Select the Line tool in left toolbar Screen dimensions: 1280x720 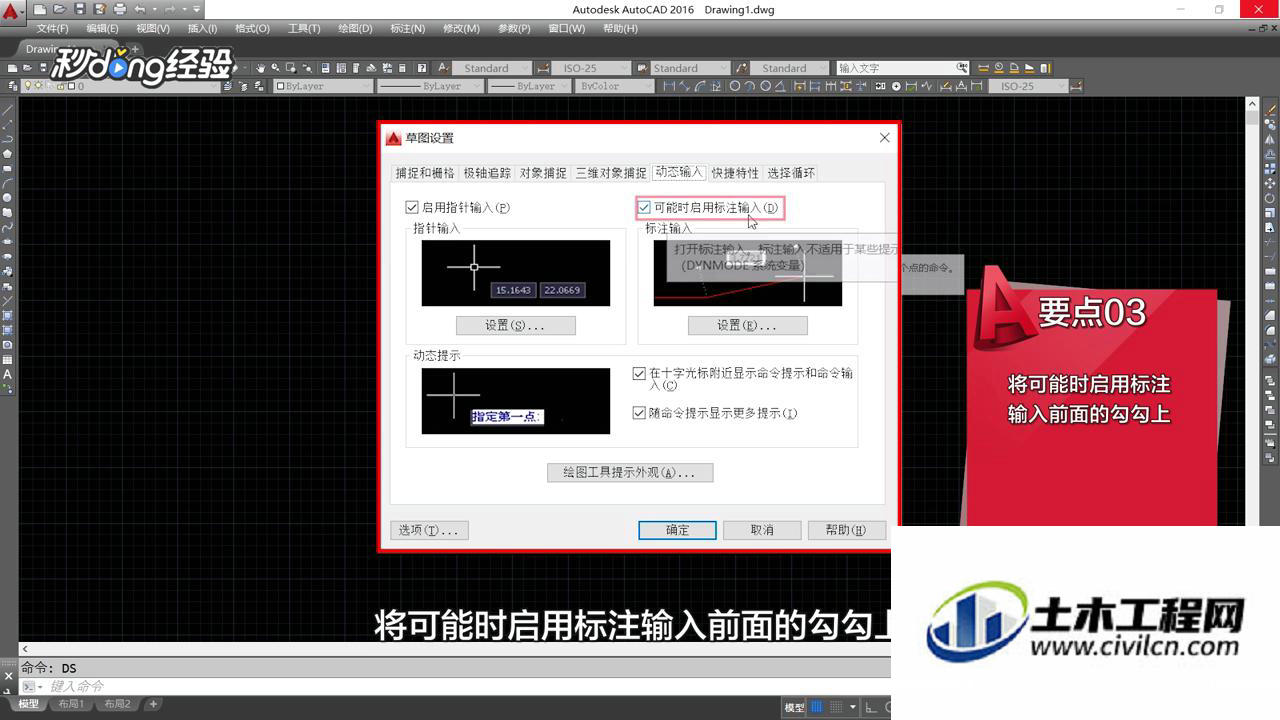[7, 110]
